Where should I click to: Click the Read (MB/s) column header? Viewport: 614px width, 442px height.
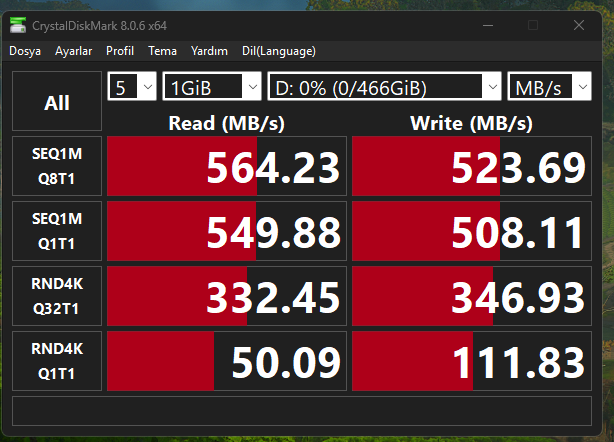[x=227, y=123]
